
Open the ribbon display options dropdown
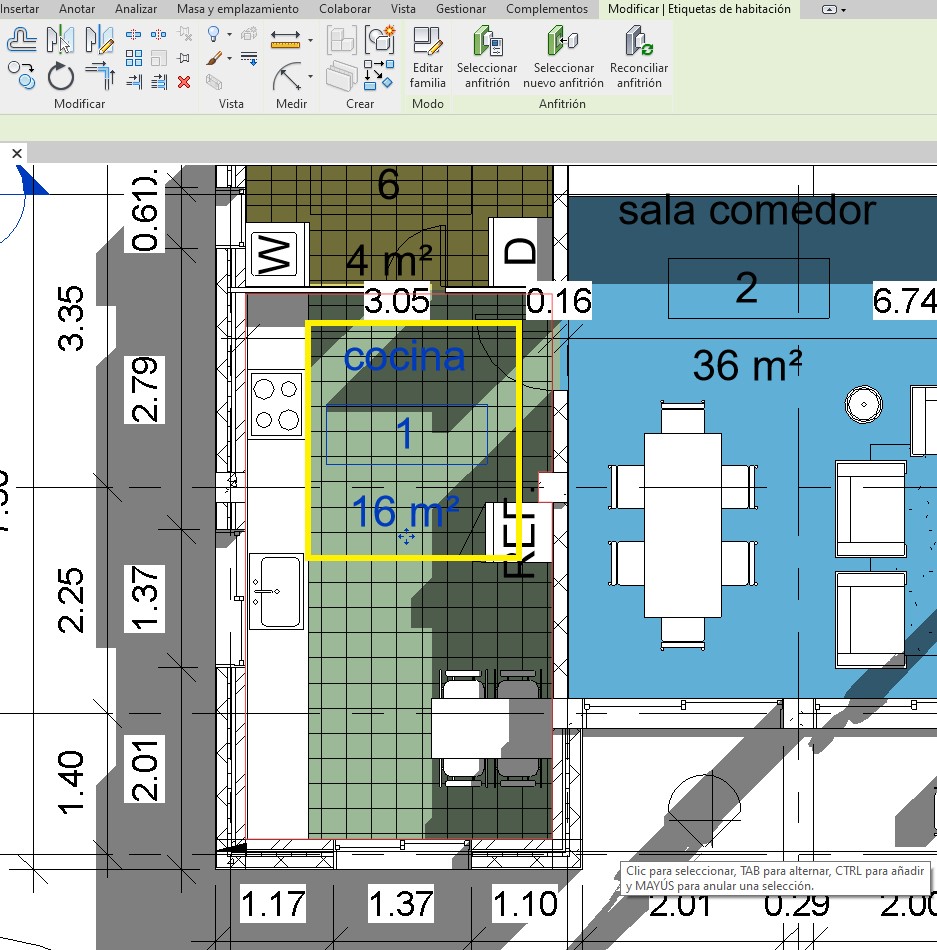(833, 9)
